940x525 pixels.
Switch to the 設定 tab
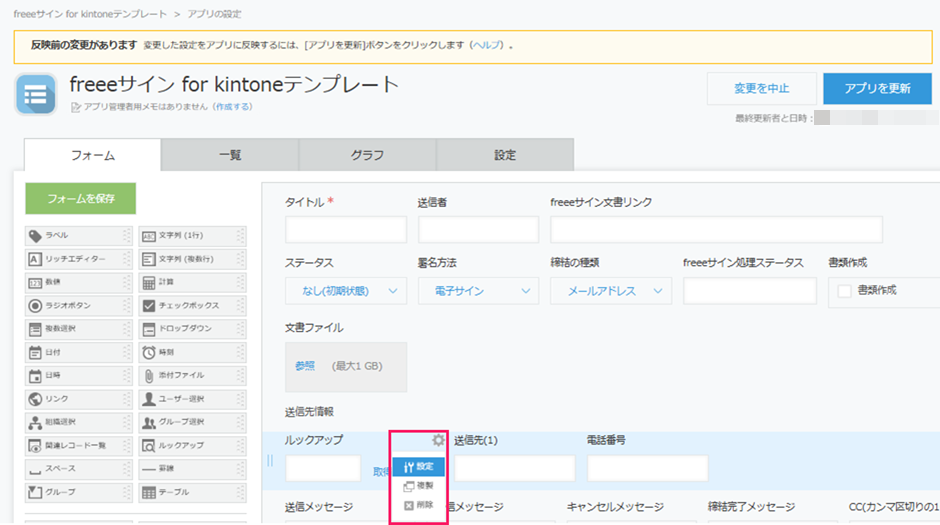(x=505, y=155)
